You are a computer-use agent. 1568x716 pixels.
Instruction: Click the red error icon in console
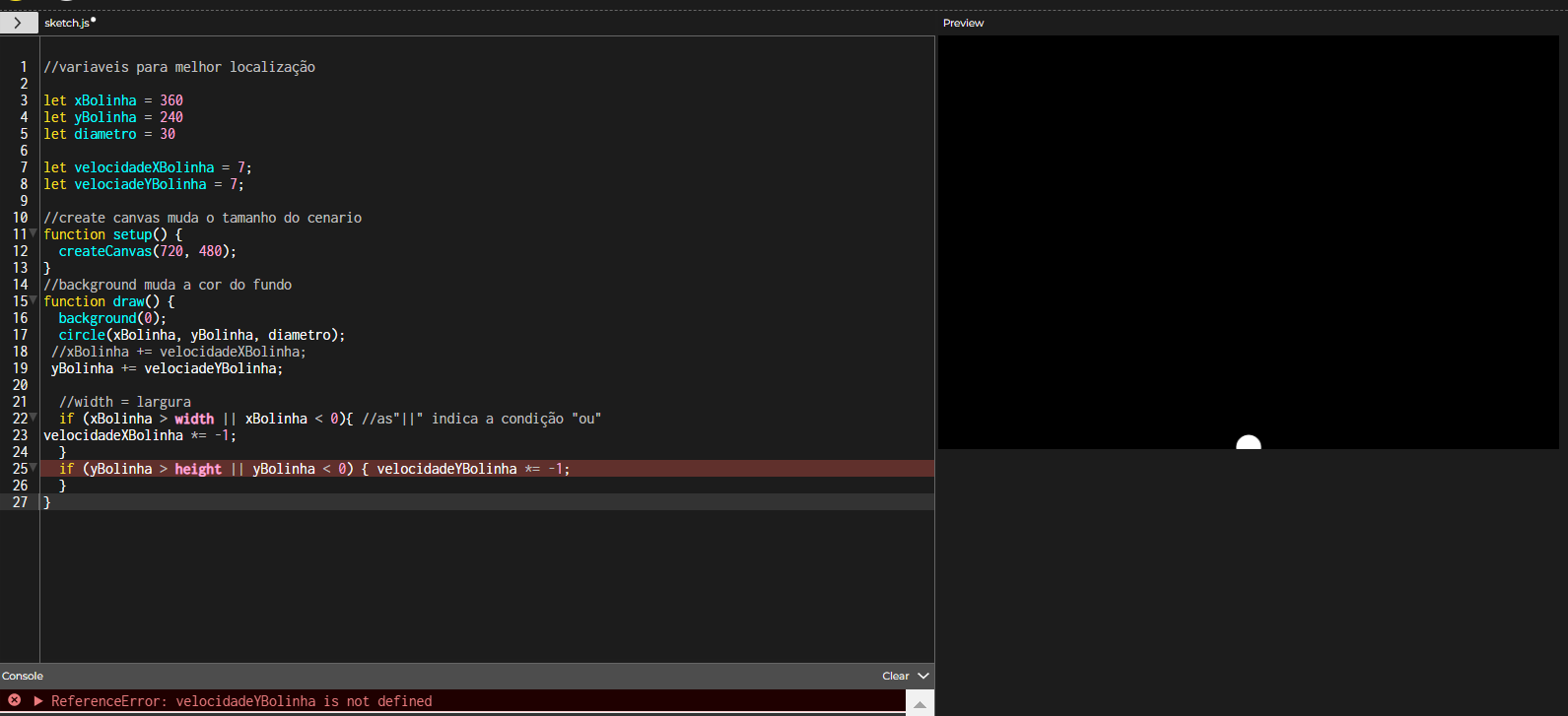[x=14, y=700]
